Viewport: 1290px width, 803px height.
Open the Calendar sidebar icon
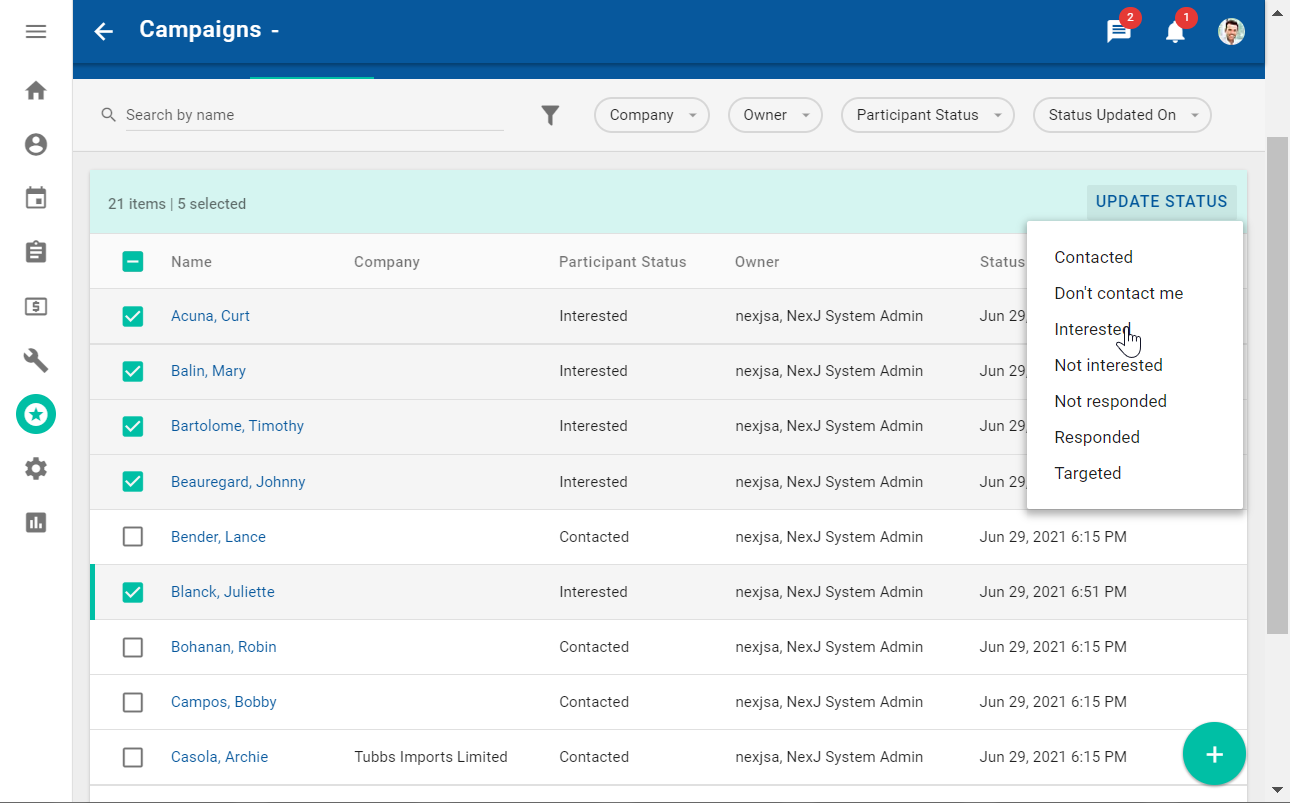36,198
